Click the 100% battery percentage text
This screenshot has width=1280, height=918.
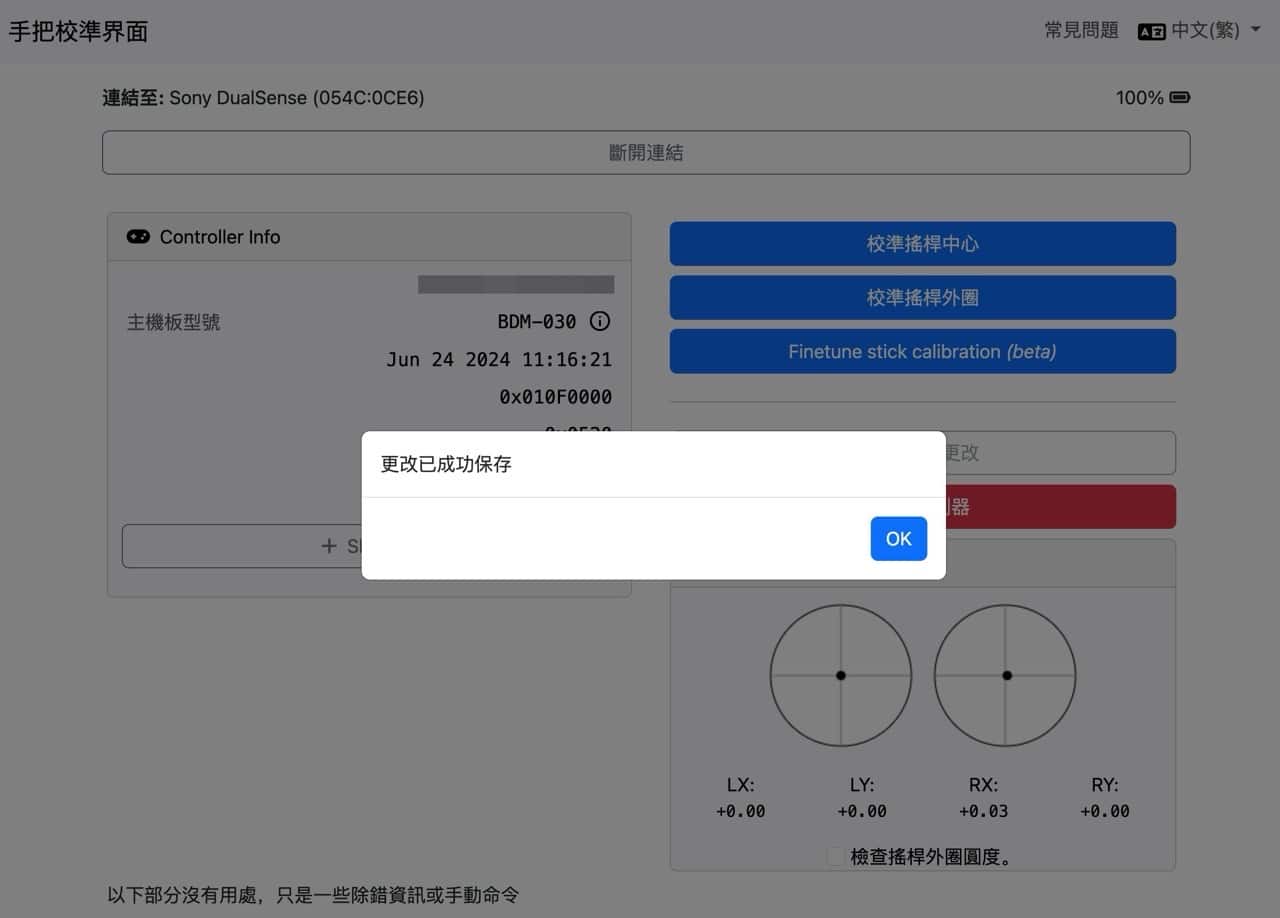pos(1140,98)
